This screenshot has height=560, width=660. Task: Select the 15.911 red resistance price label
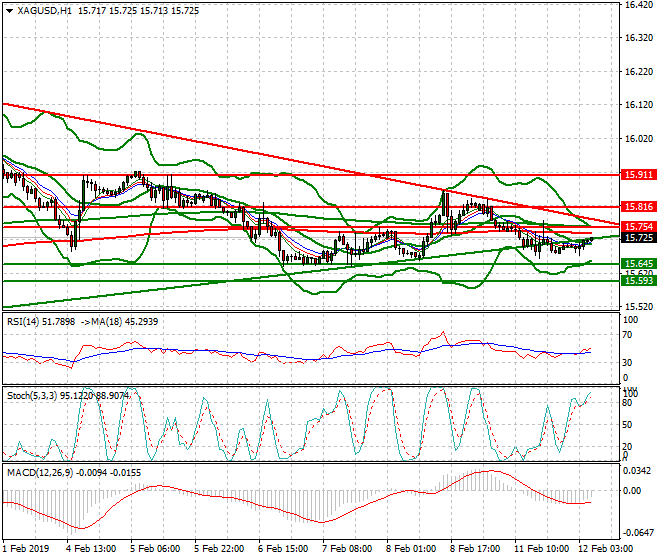637,174
